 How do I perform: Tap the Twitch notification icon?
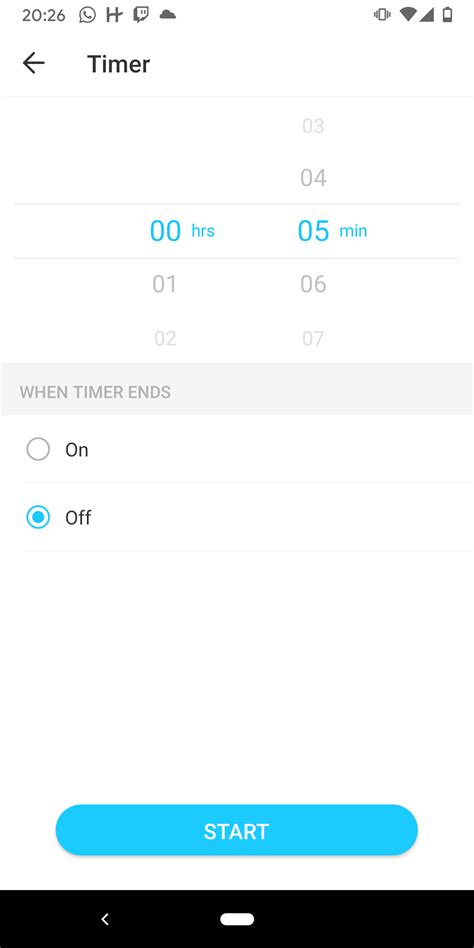coord(141,15)
